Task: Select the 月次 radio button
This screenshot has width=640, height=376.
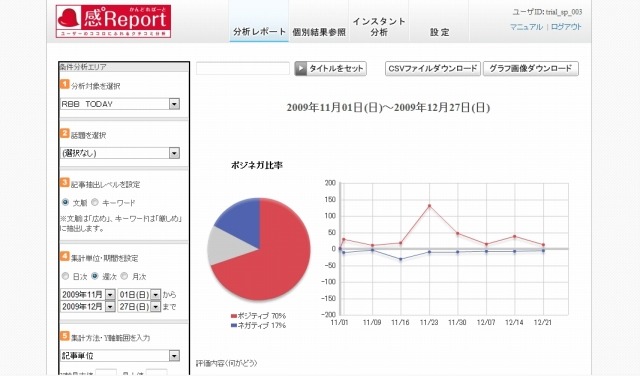Action: point(124,276)
